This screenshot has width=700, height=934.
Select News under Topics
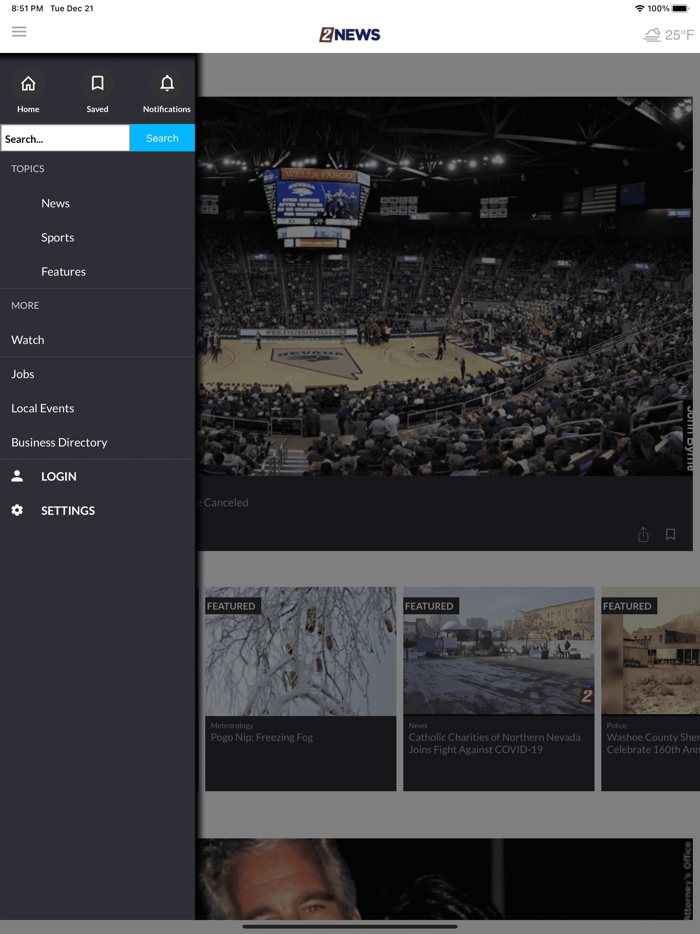(55, 204)
